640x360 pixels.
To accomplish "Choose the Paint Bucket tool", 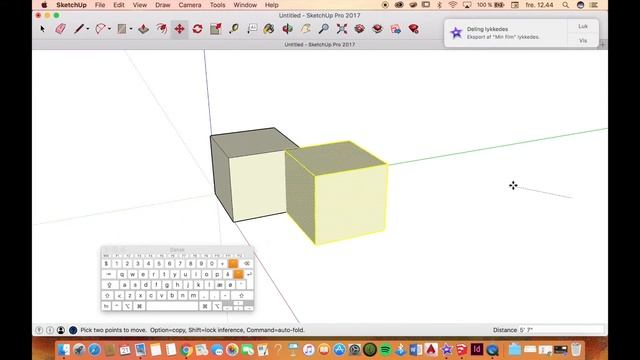I will click(269, 29).
